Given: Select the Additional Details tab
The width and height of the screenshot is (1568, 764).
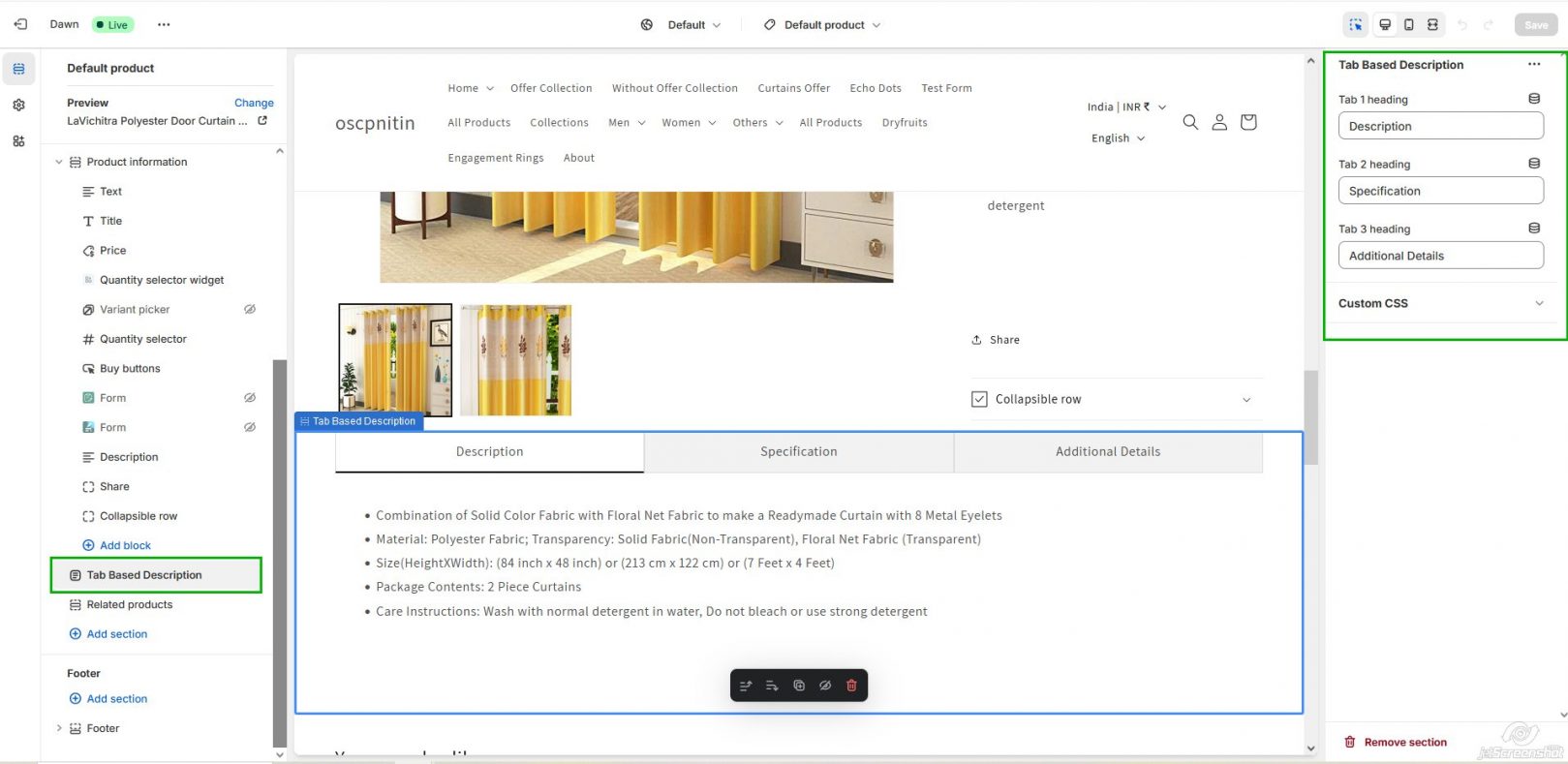Looking at the screenshot, I should [x=1107, y=452].
